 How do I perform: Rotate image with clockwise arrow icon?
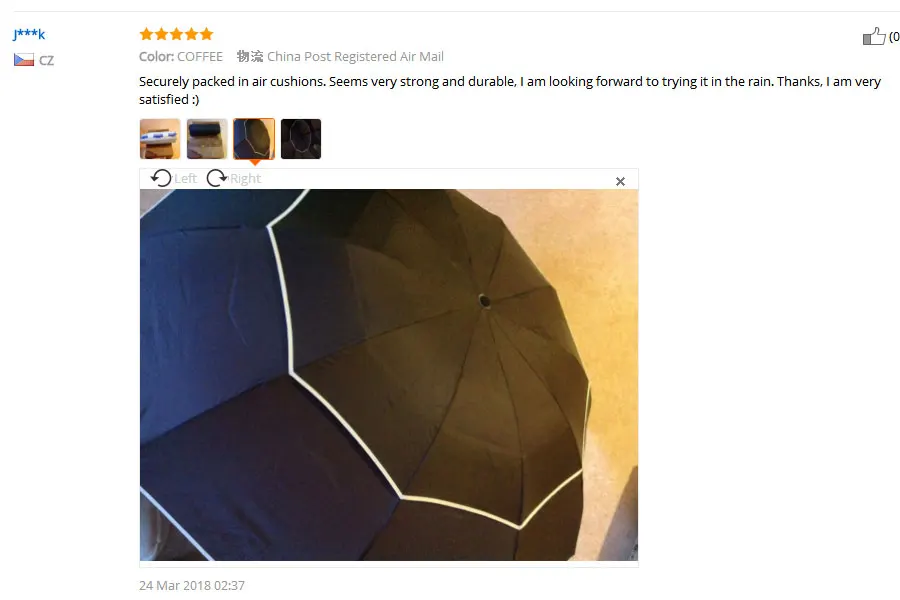pyautogui.click(x=216, y=178)
